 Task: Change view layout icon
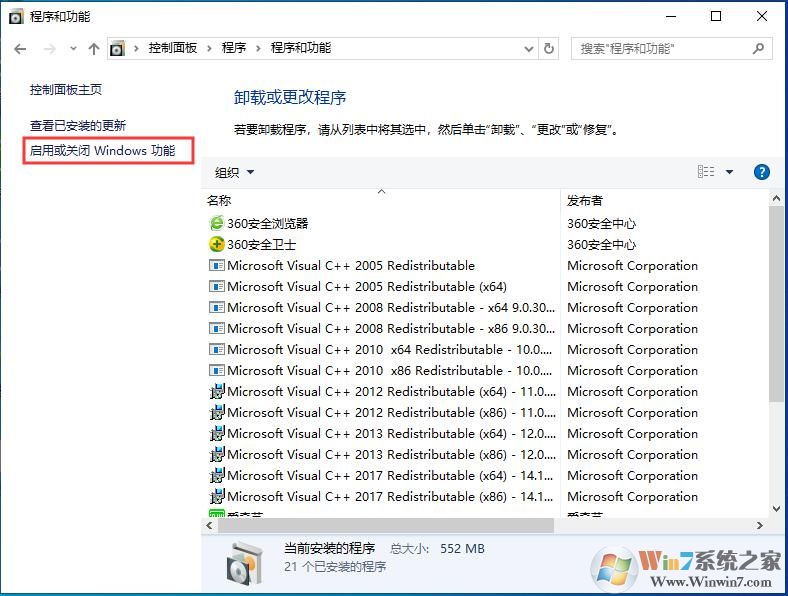(706, 172)
